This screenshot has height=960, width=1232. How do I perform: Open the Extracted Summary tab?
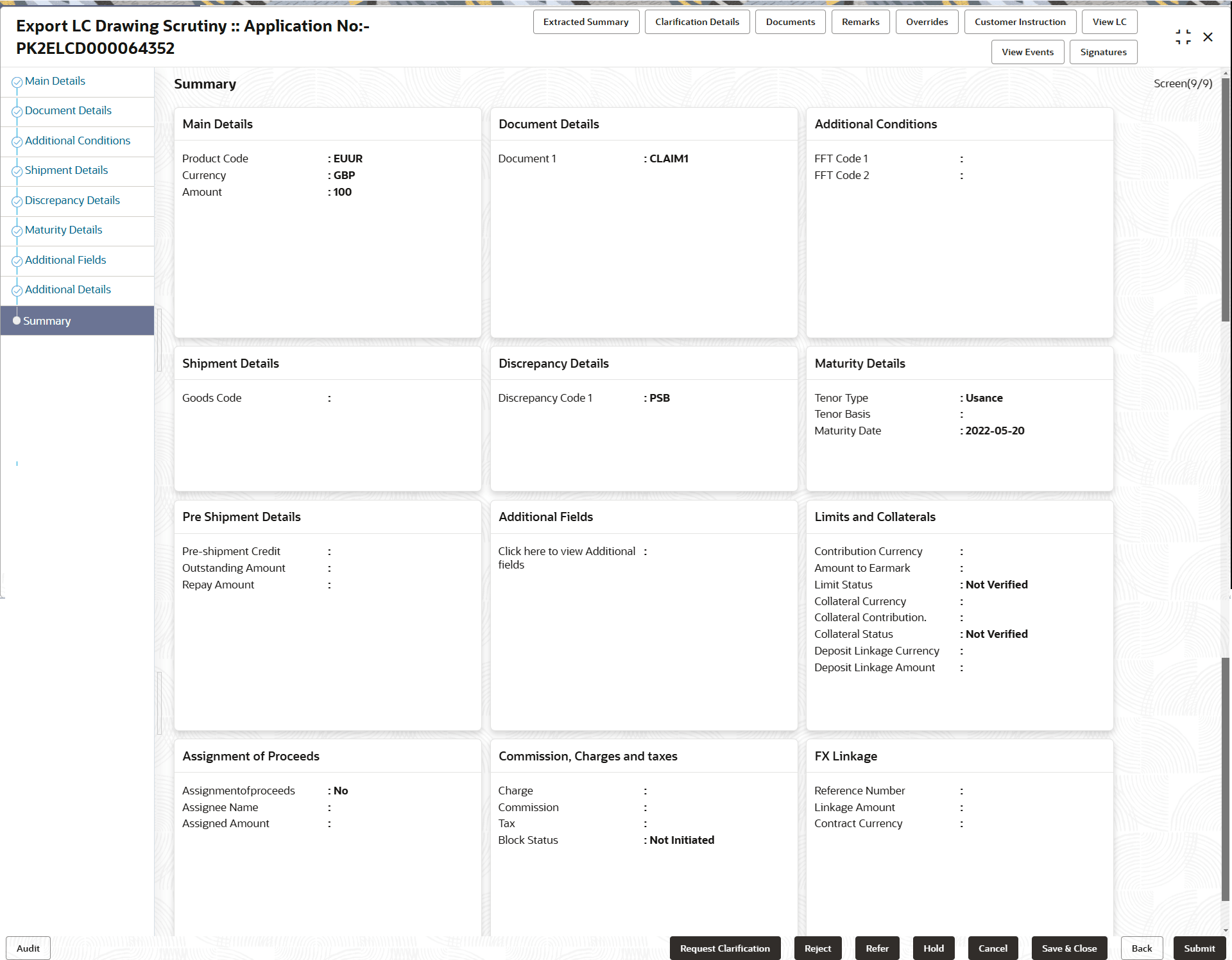[x=585, y=22]
